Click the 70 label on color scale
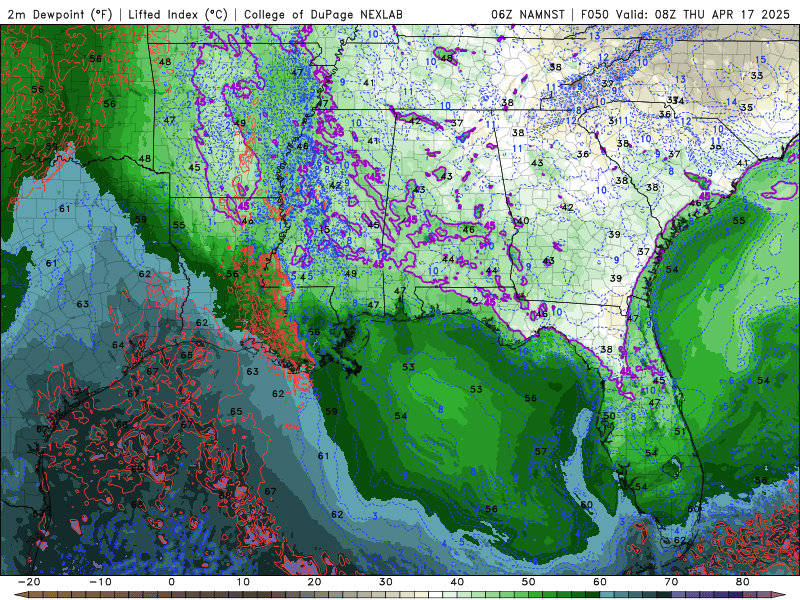 [671, 582]
